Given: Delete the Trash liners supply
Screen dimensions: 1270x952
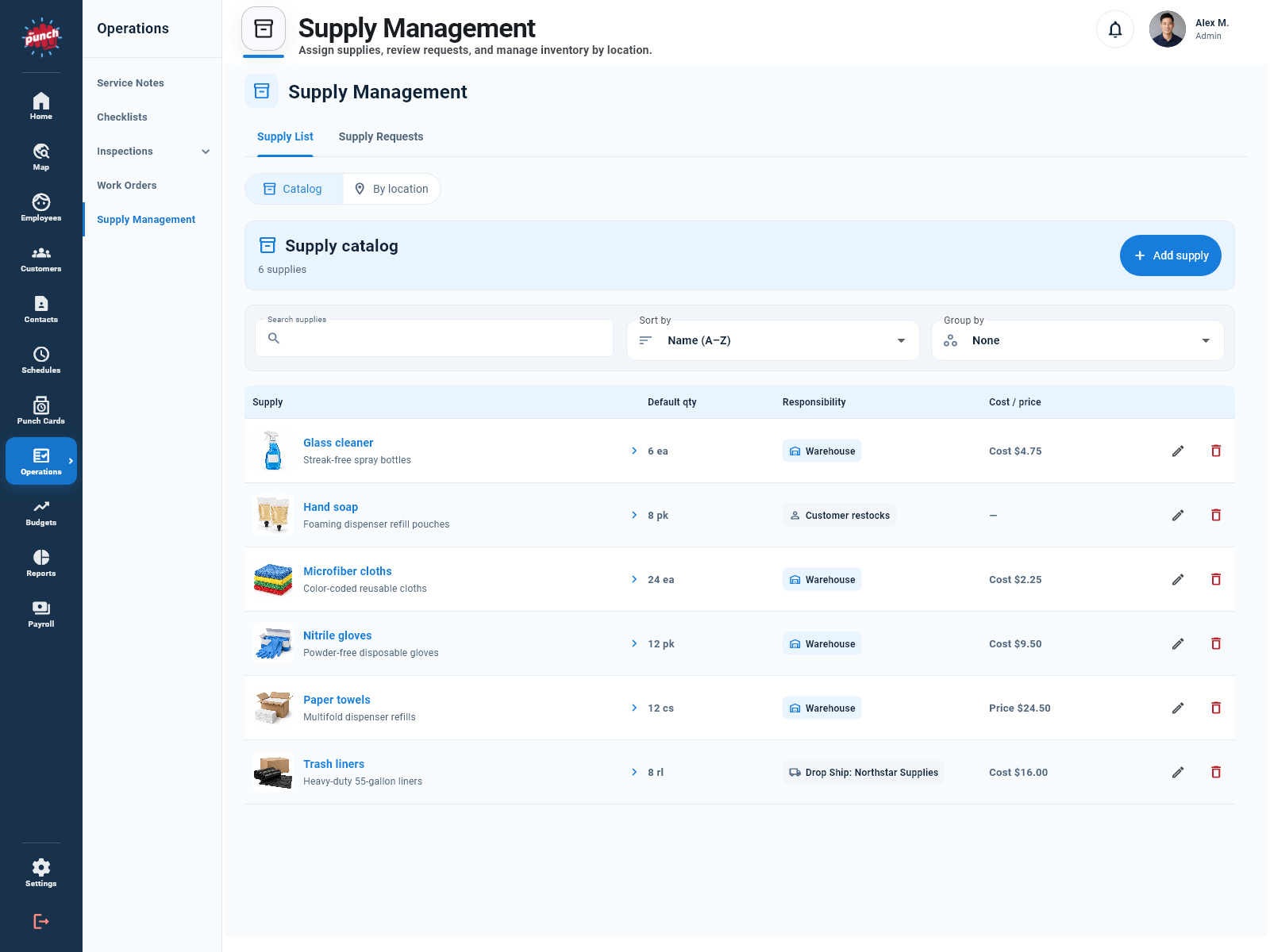Looking at the screenshot, I should point(1216,772).
